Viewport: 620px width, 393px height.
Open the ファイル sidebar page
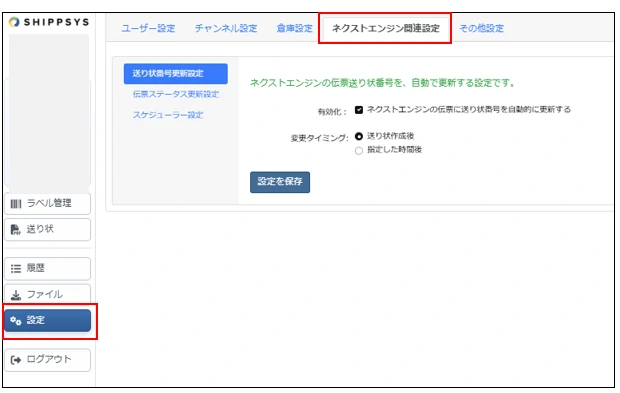click(48, 294)
